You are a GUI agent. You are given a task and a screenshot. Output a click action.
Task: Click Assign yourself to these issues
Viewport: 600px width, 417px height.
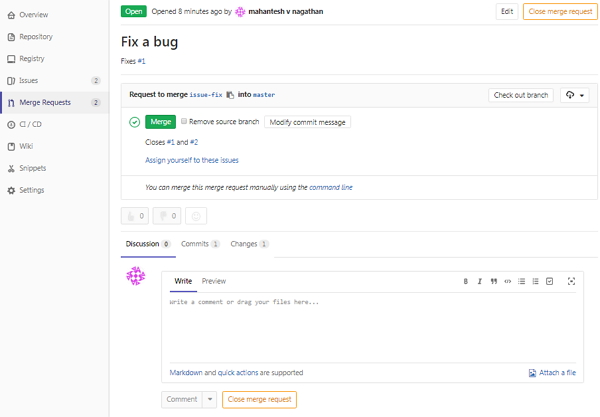point(192,160)
